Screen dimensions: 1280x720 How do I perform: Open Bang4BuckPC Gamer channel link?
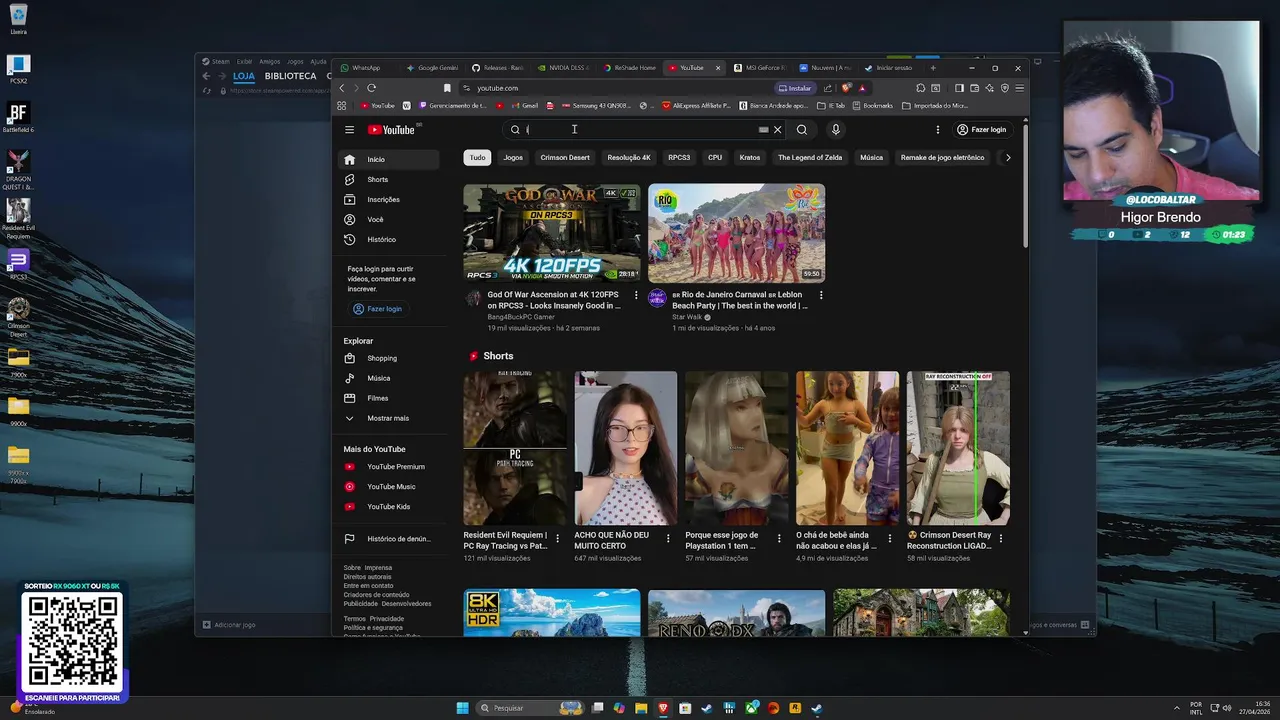pos(521,317)
